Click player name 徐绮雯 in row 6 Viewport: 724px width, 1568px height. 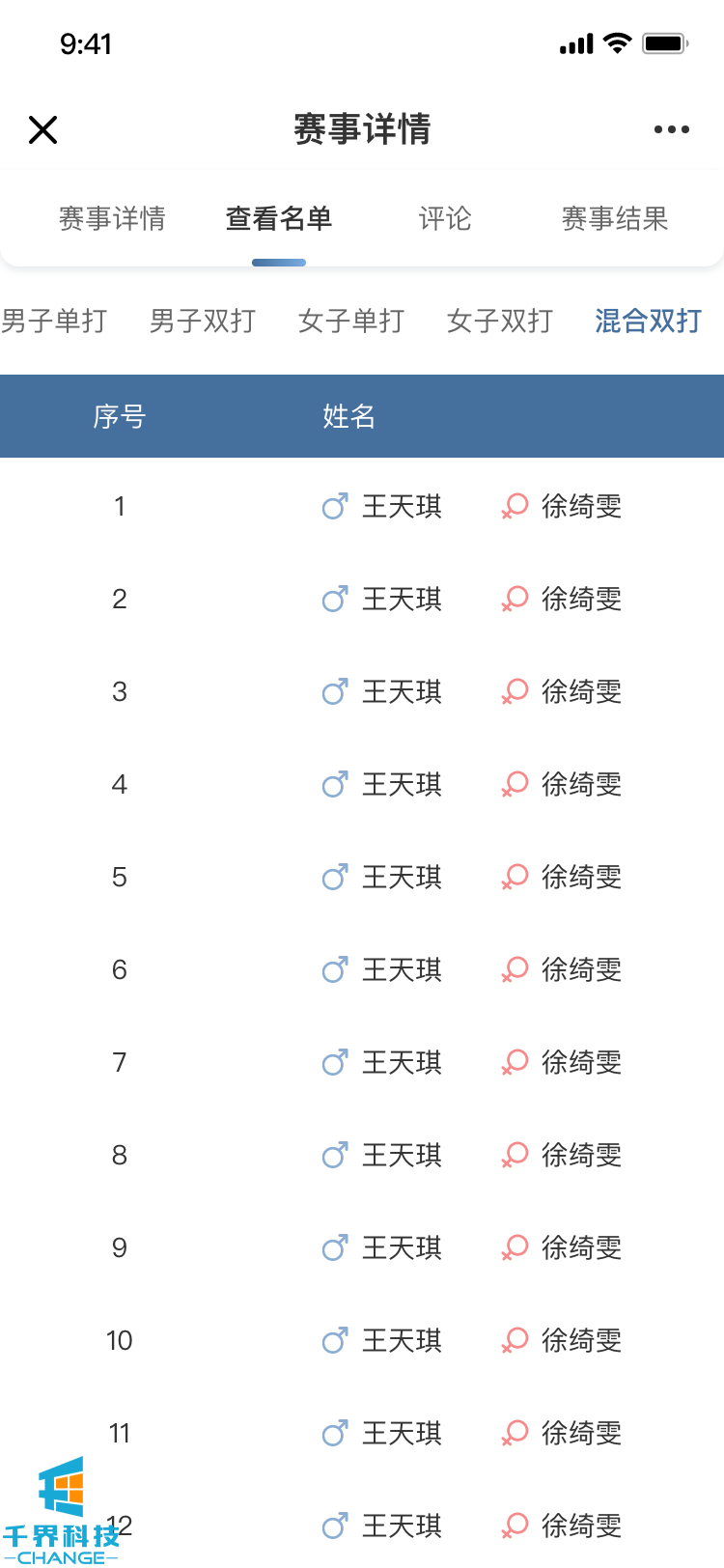click(x=581, y=969)
